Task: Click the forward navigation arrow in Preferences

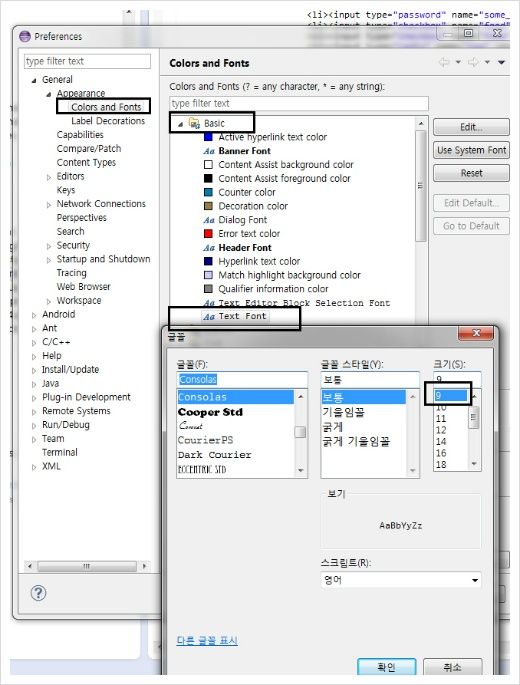Action: [473, 62]
